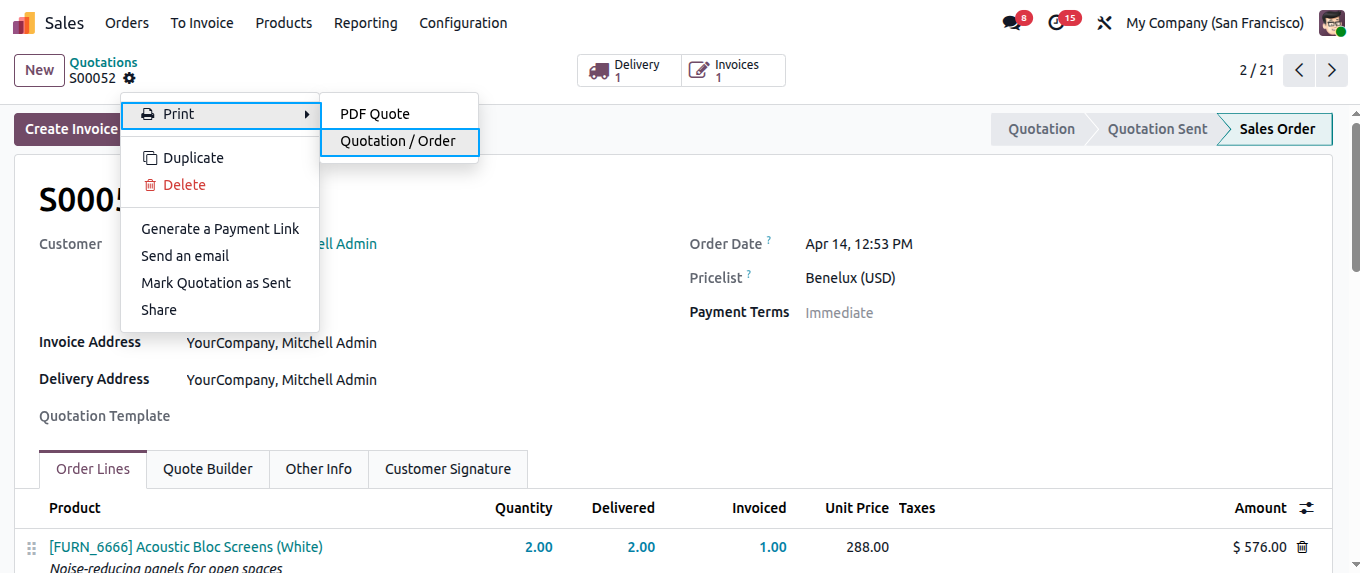
Task: Open the Quotations breadcrumb link
Action: [104, 62]
